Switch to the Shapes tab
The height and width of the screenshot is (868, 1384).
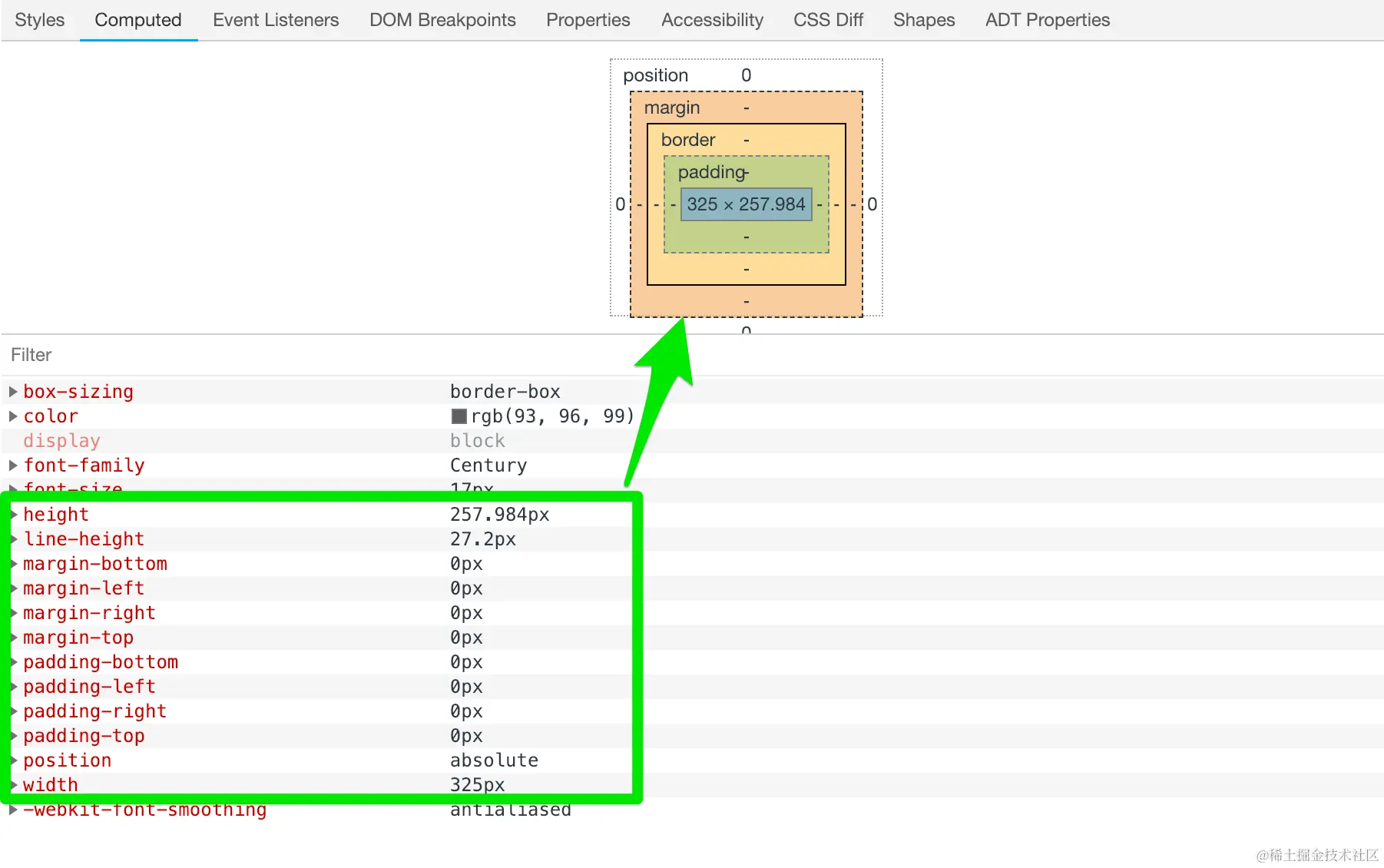pyautogui.click(x=924, y=20)
